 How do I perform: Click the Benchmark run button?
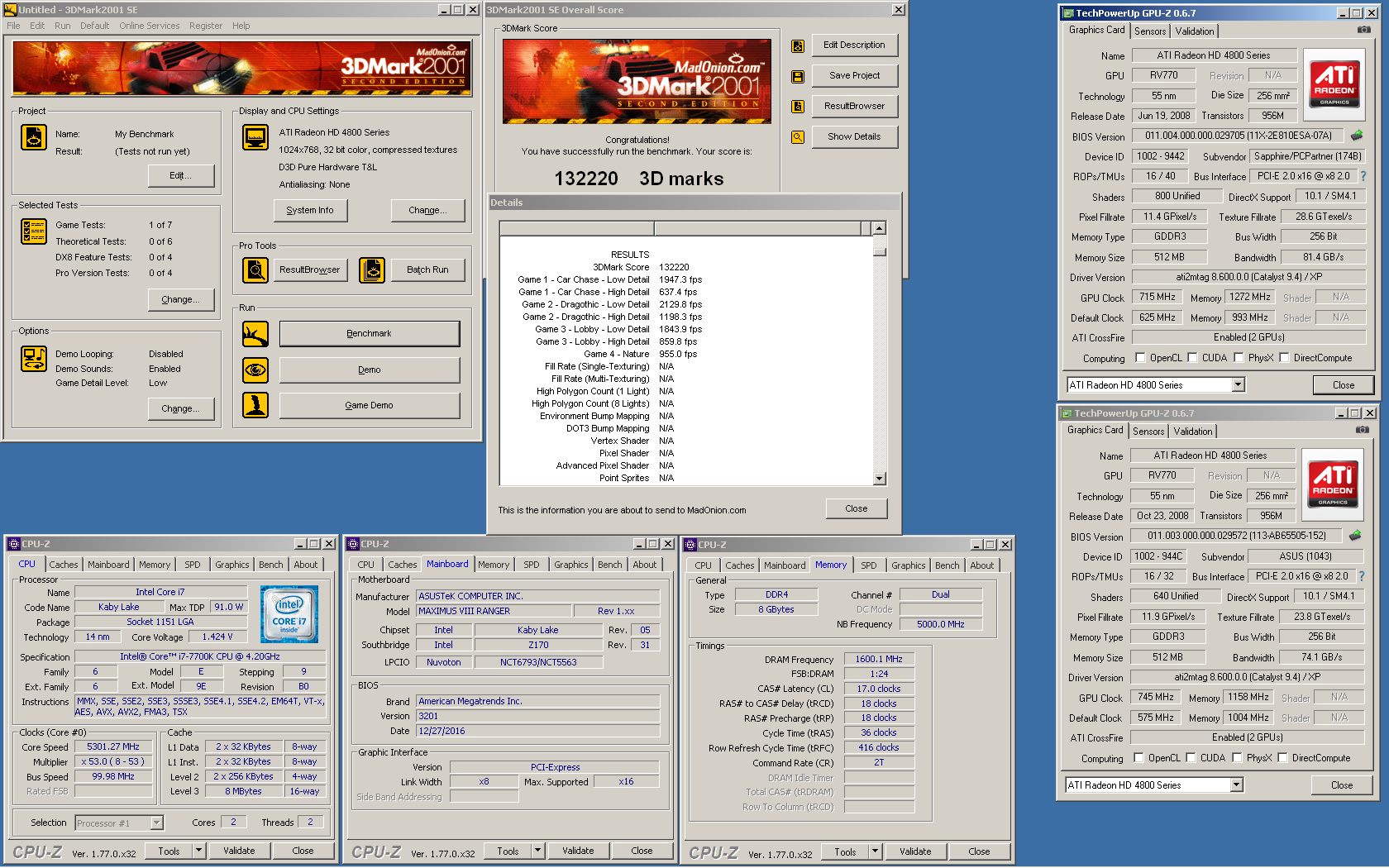point(370,334)
